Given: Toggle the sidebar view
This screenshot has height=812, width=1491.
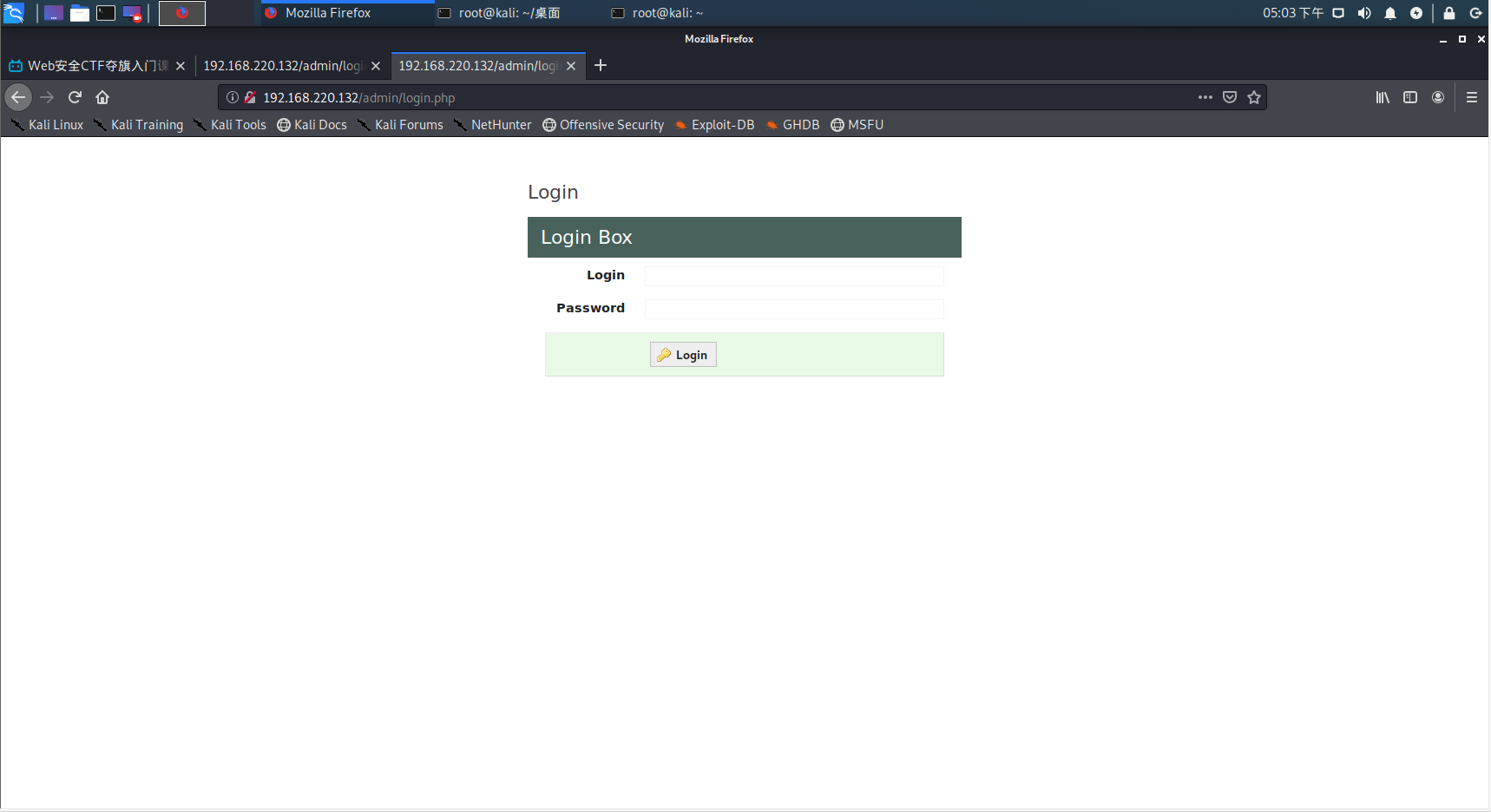Looking at the screenshot, I should pyautogui.click(x=1410, y=97).
